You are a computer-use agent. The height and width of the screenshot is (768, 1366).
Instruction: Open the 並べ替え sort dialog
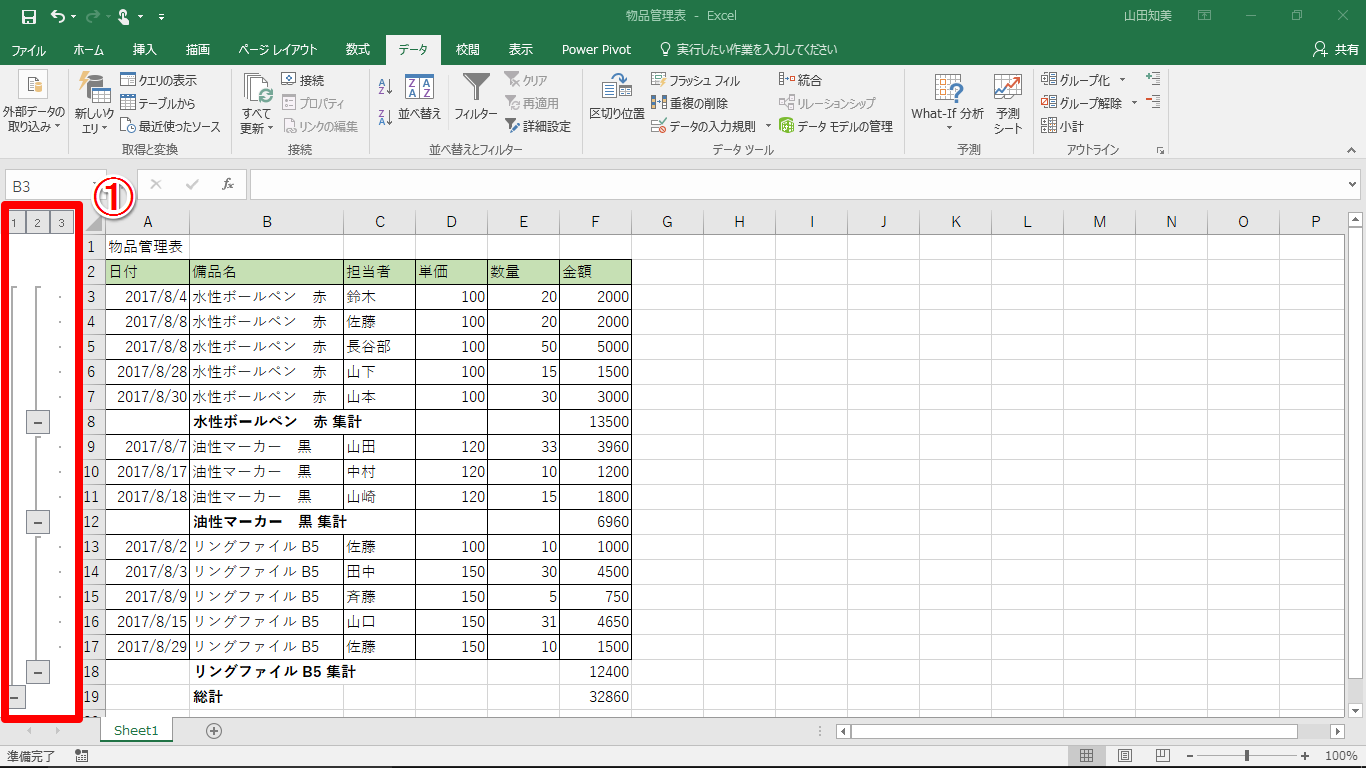420,98
